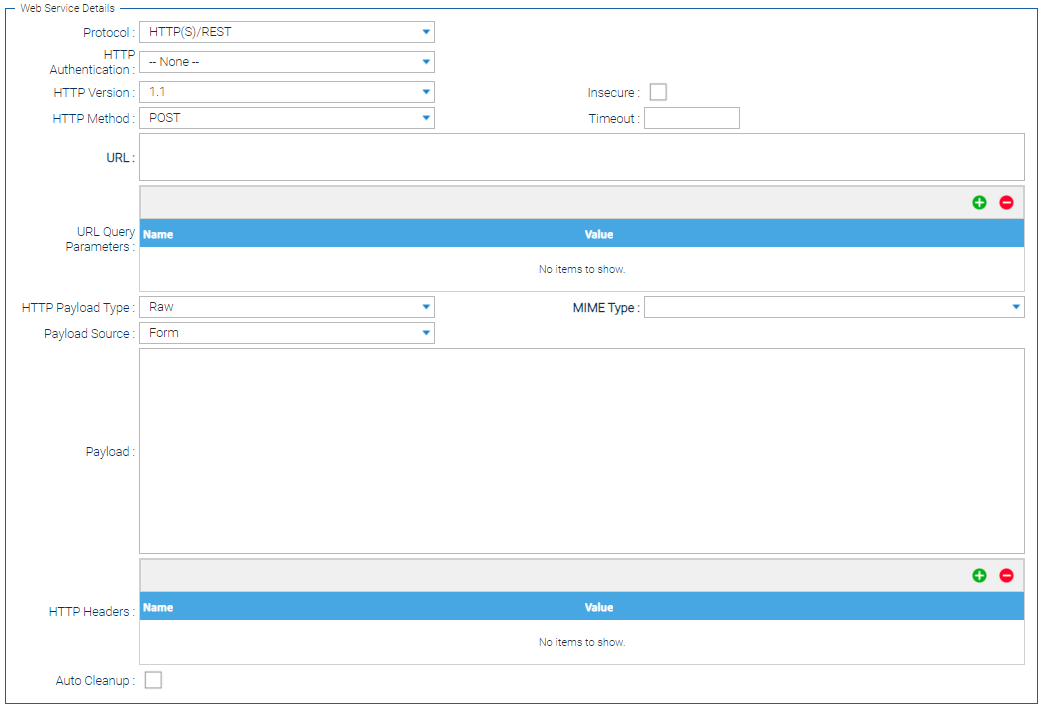The width and height of the screenshot is (1043, 710).
Task: Open the Protocol dropdown
Action: pyautogui.click(x=286, y=32)
